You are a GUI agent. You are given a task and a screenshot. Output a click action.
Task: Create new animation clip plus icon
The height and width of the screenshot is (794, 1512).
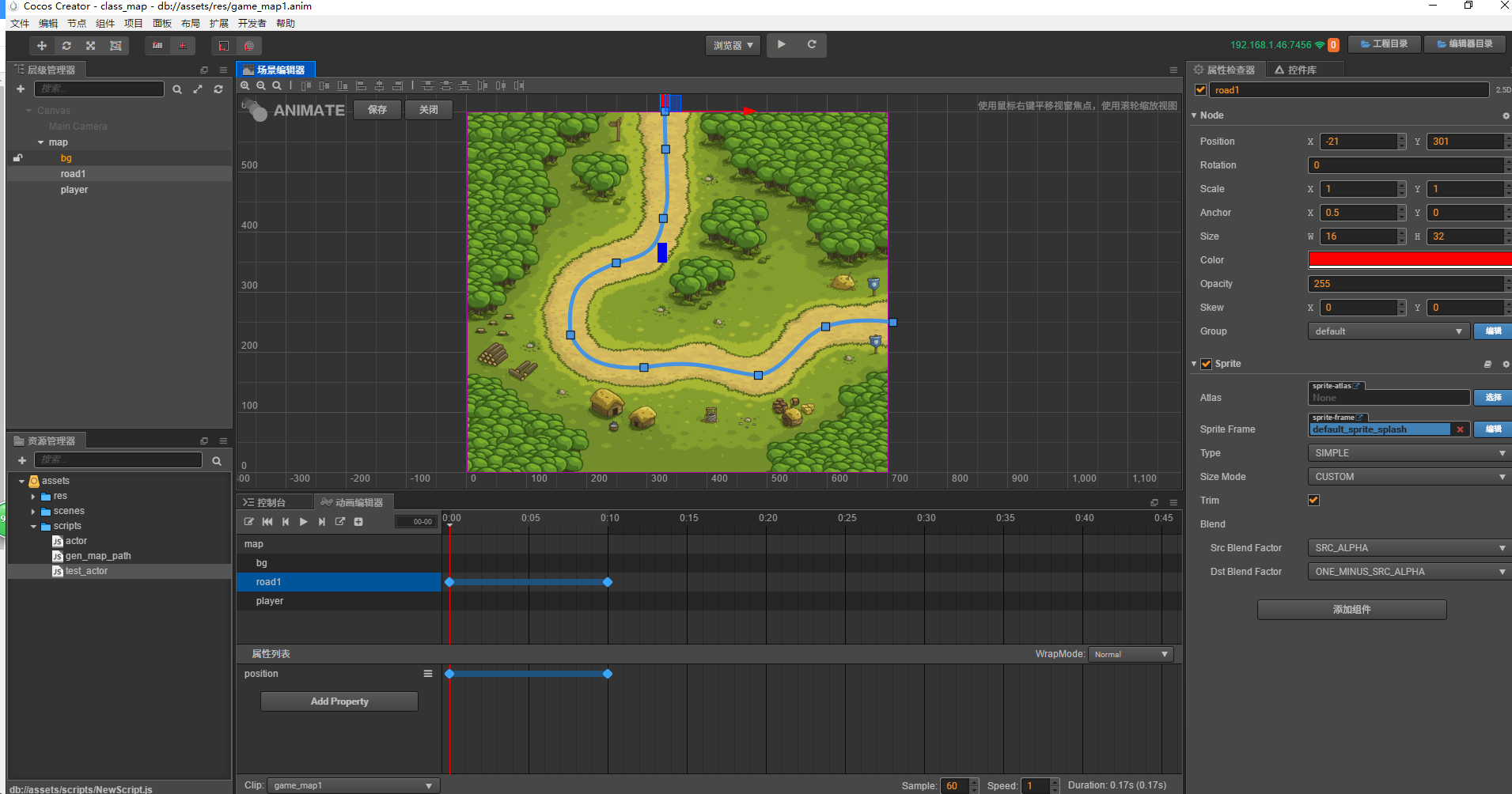click(358, 522)
